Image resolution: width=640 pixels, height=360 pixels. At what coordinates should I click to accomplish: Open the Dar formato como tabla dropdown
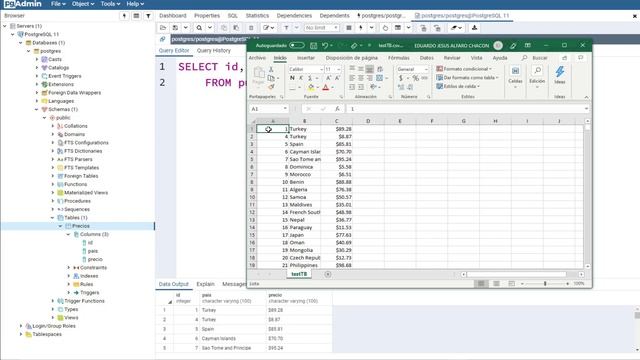pos(467,78)
